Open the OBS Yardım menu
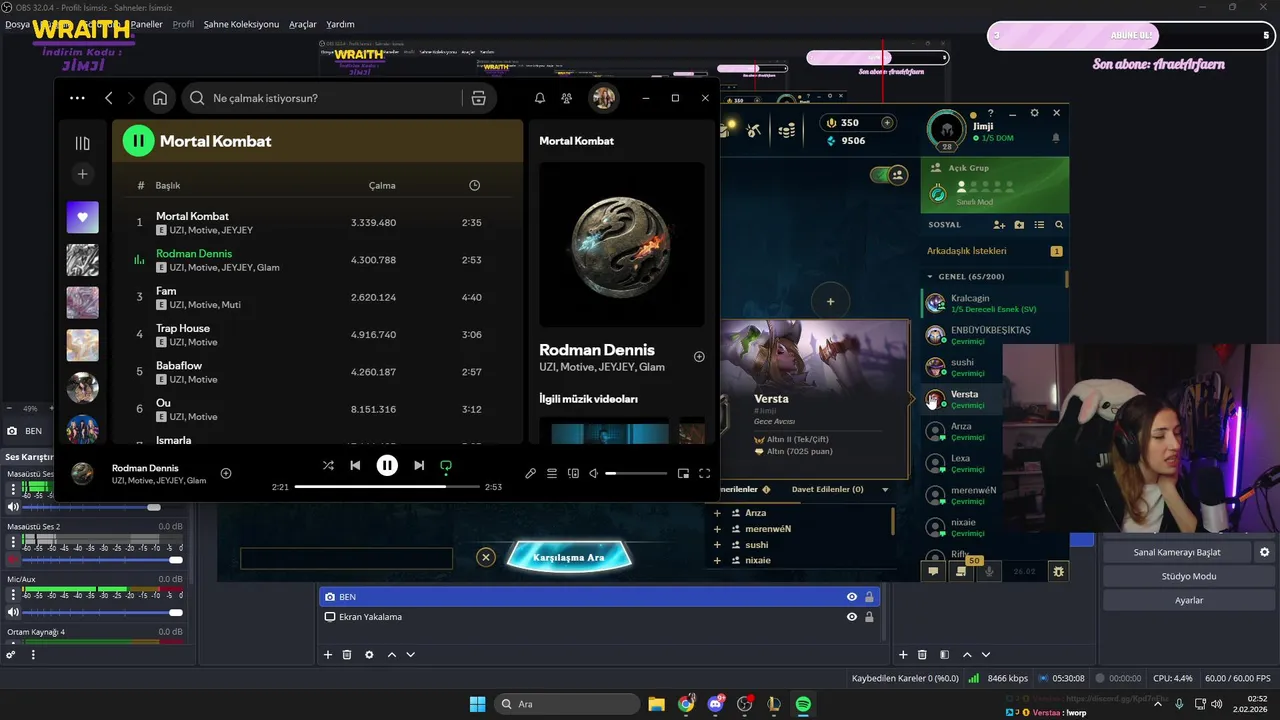Image resolution: width=1280 pixels, height=720 pixels. (x=340, y=24)
